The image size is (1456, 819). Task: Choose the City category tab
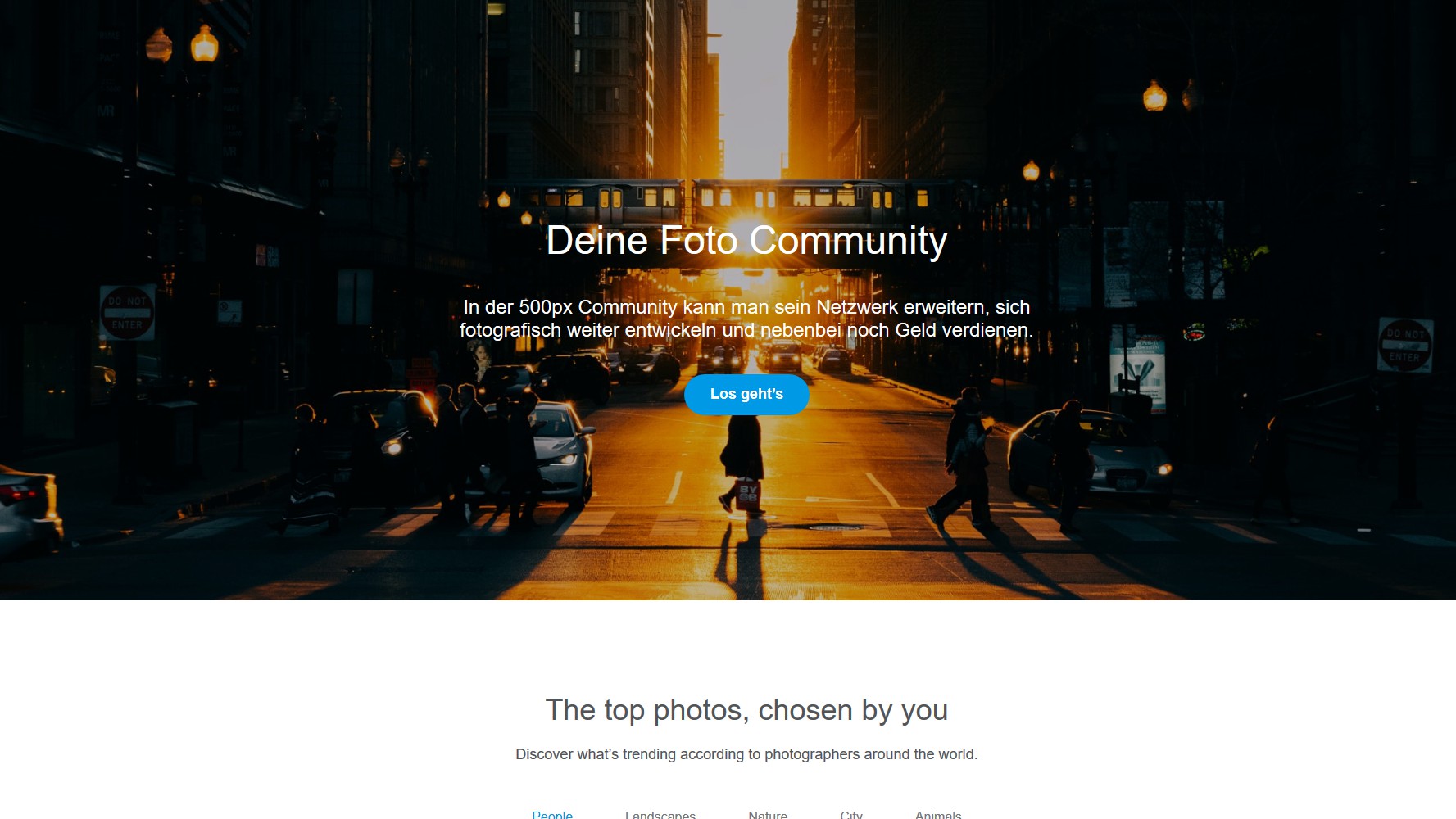851,814
